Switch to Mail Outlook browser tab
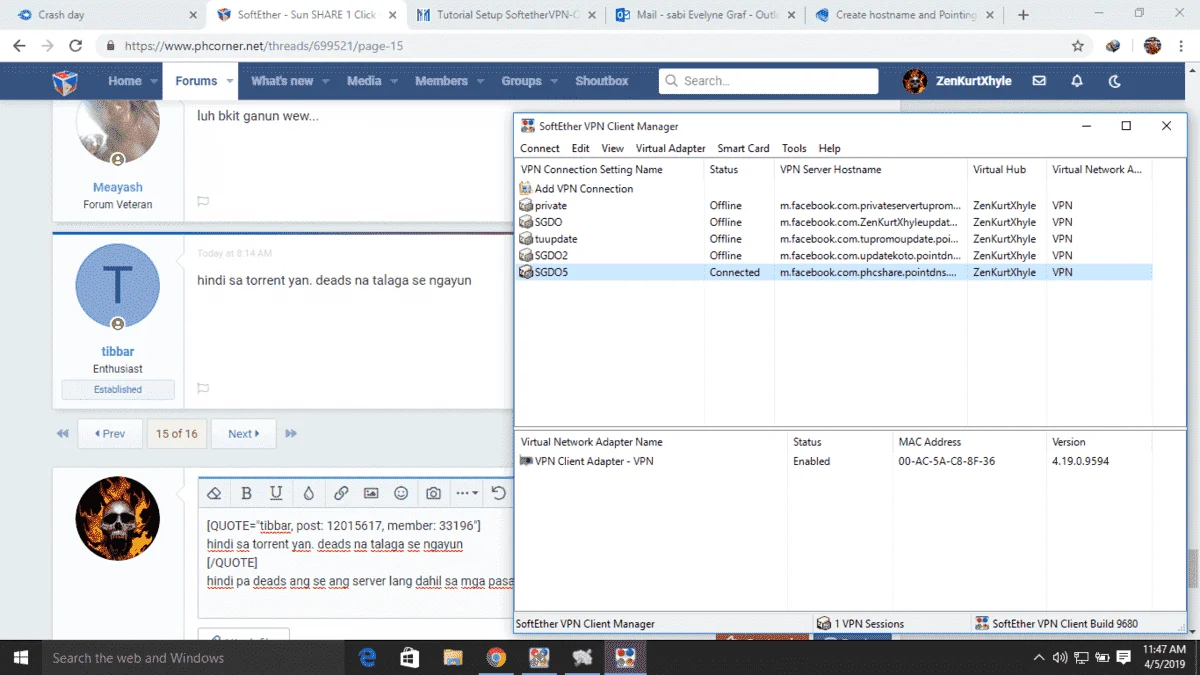The image size is (1200, 675). [x=707, y=15]
